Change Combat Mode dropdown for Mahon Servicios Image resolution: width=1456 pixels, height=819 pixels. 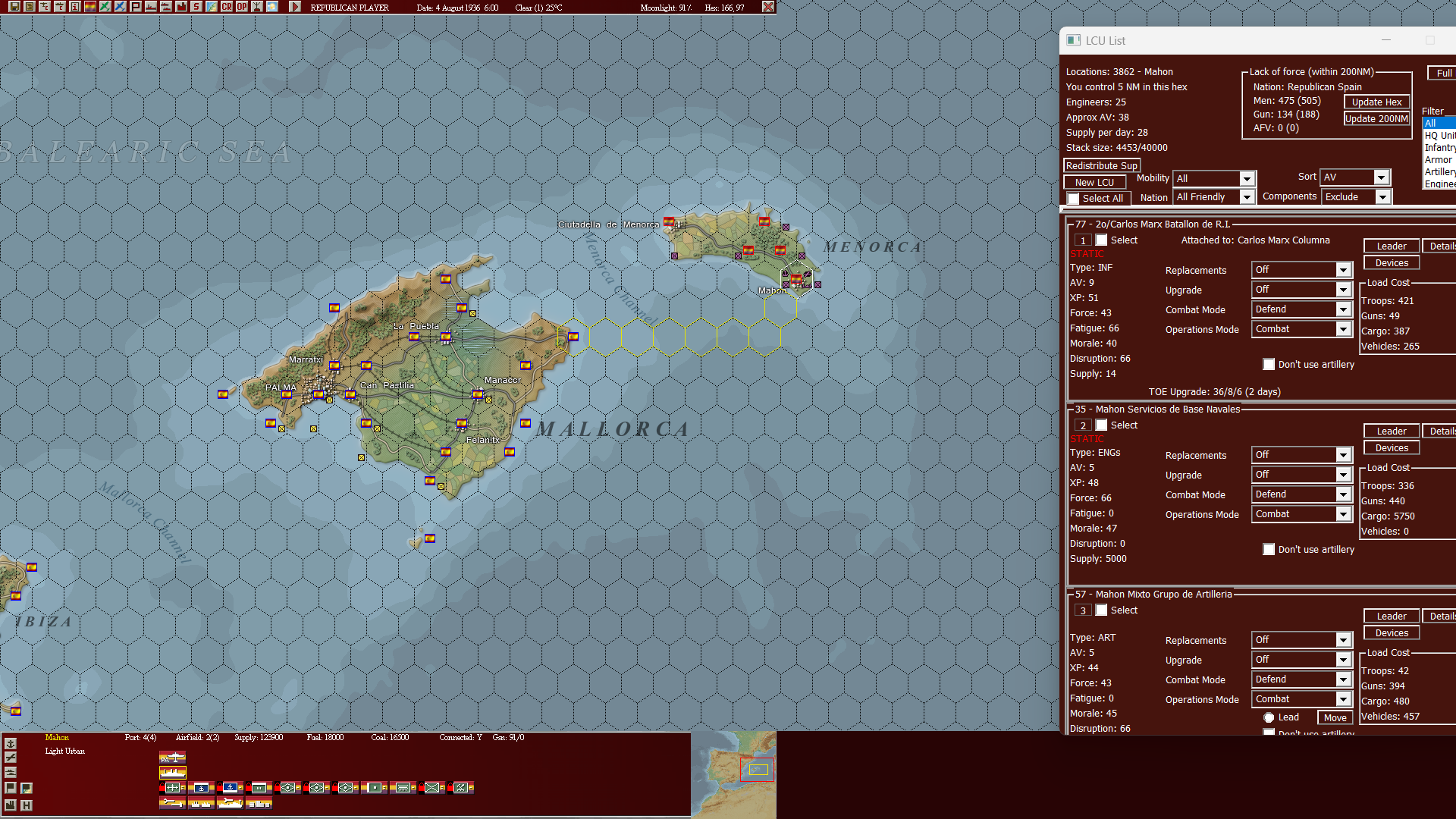click(x=1301, y=494)
